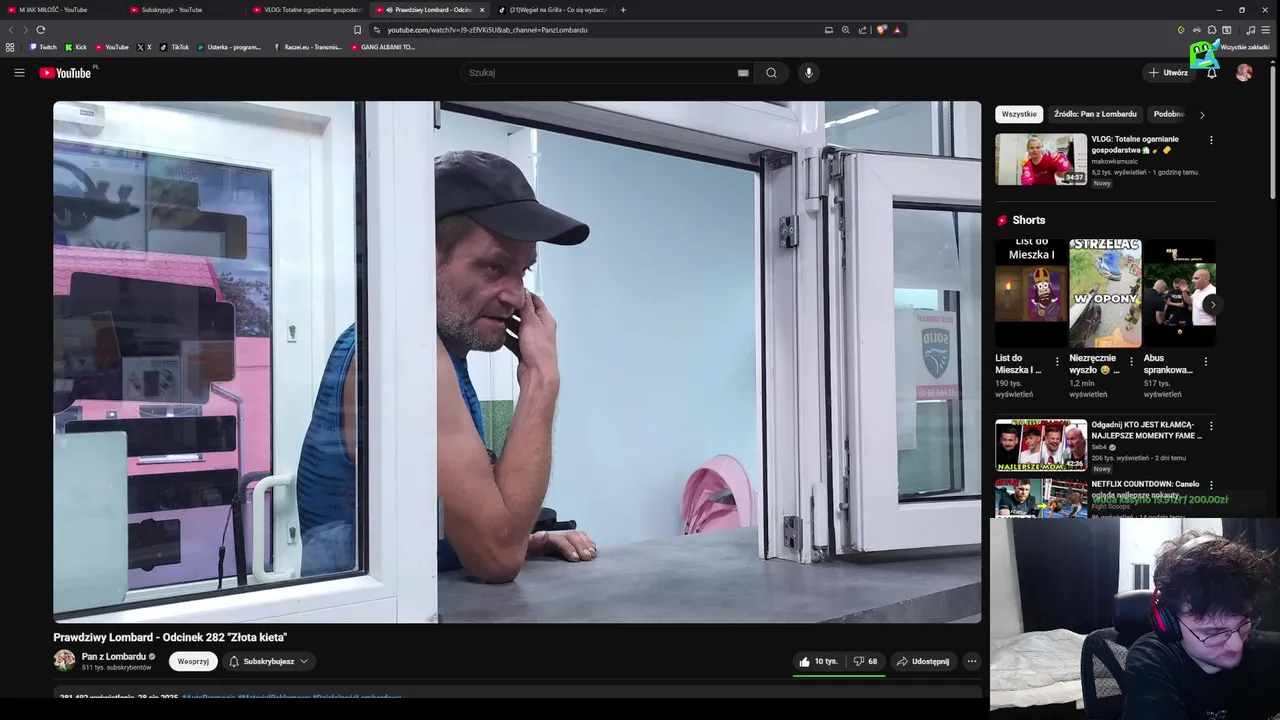
Task: Open Usterka bookmark
Action: (229, 47)
